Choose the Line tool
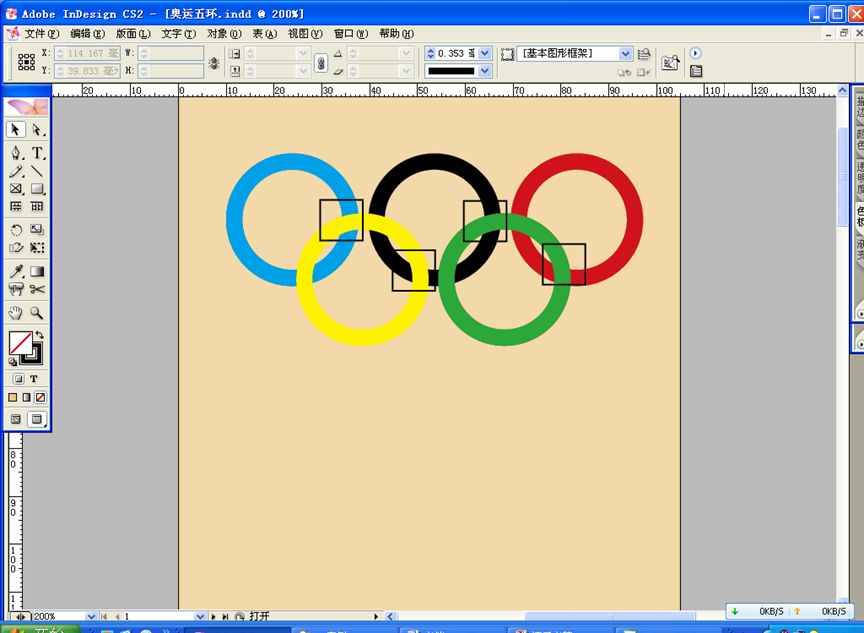Image resolution: width=864 pixels, height=633 pixels. pyautogui.click(x=37, y=171)
